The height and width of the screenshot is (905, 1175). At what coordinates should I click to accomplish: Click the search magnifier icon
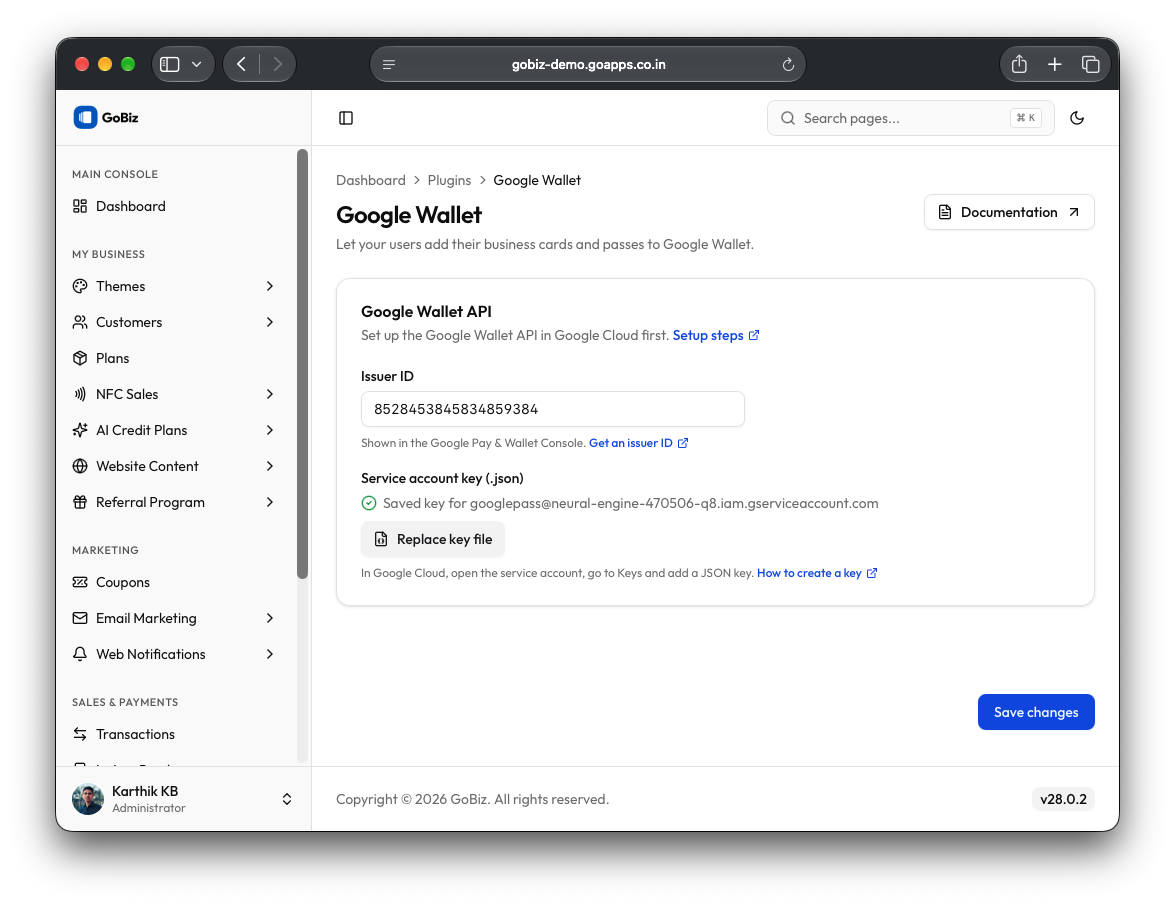pyautogui.click(x=788, y=118)
